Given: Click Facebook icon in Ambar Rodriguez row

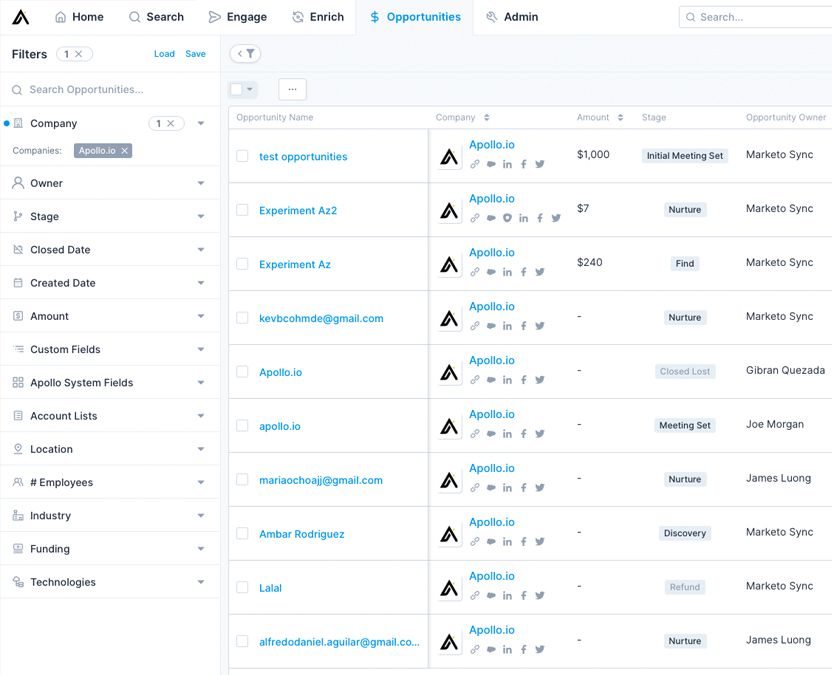Looking at the screenshot, I should coord(524,542).
